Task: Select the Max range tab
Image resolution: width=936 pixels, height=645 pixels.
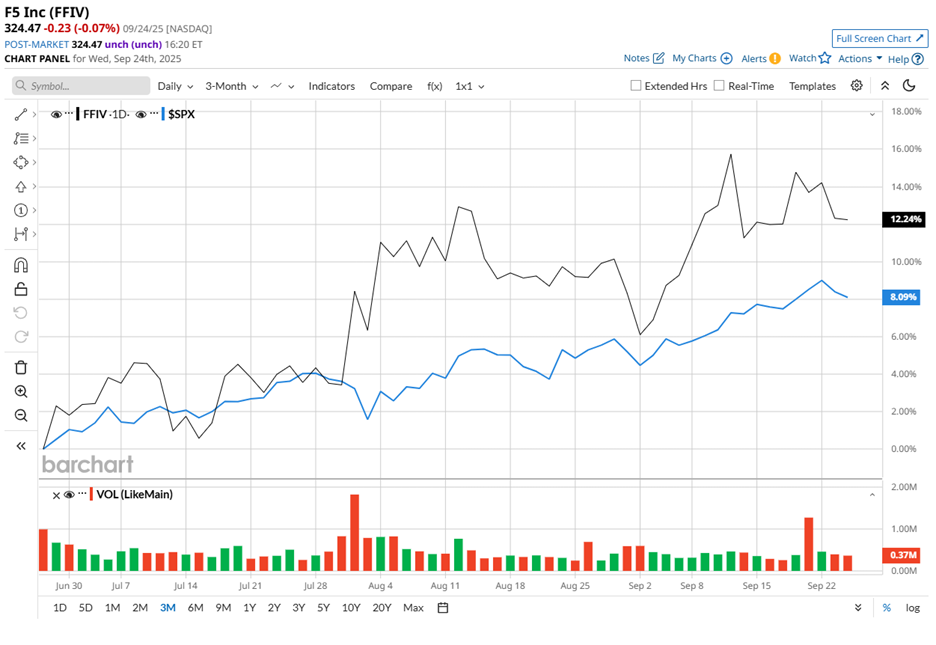Action: [413, 608]
